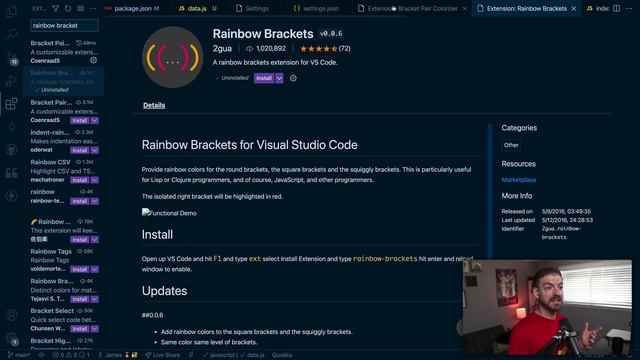Click the main git branch in status bar
The height and width of the screenshot is (360, 640).
tap(19, 355)
